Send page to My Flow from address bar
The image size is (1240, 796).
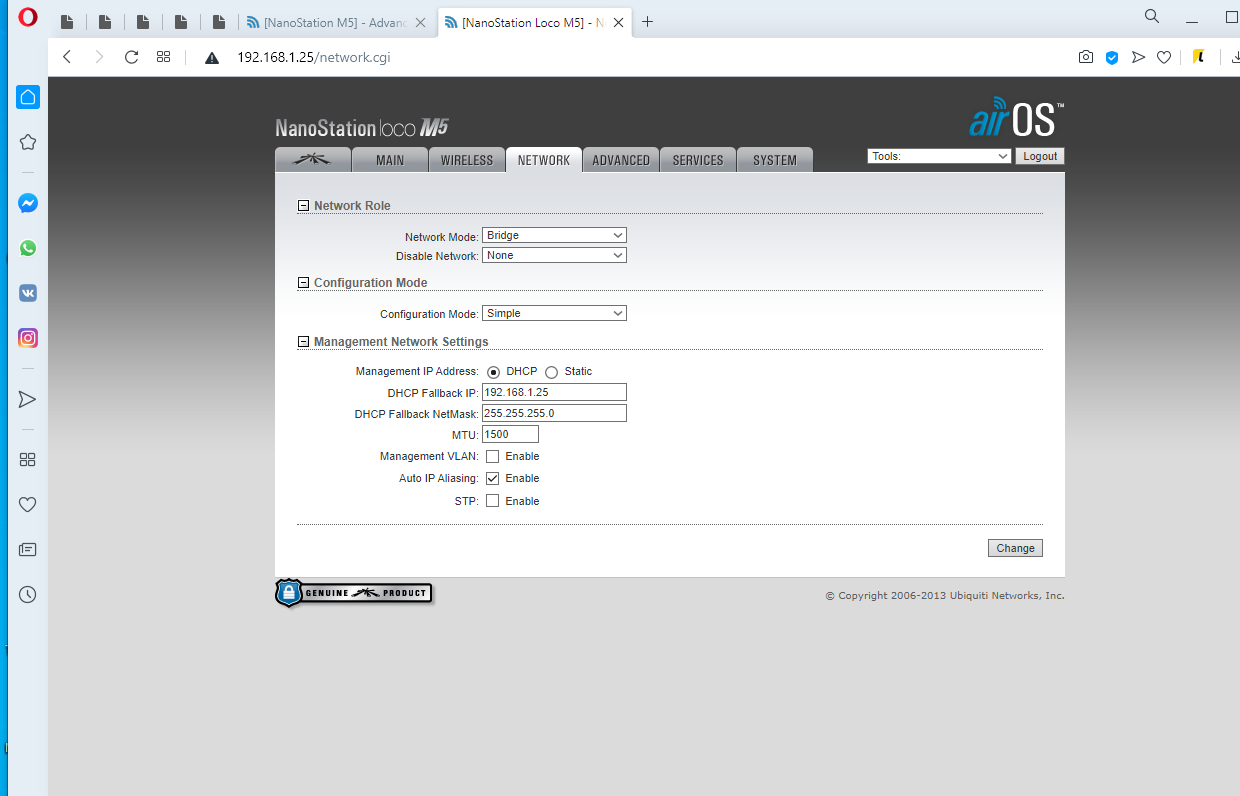coord(1138,57)
